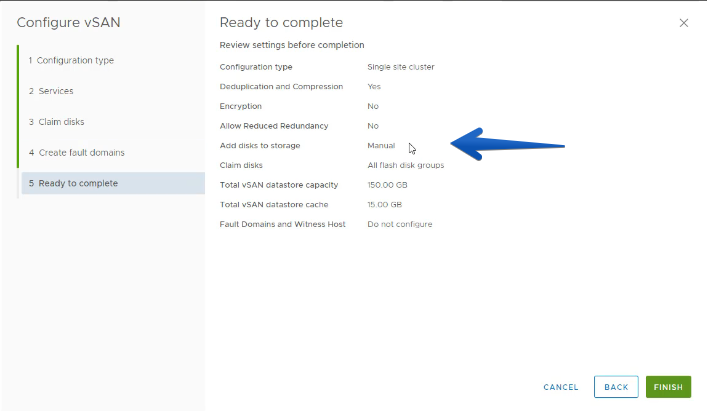Click 'Fault Domains and Witness Host' label
The width and height of the screenshot is (707, 411).
tap(282, 224)
